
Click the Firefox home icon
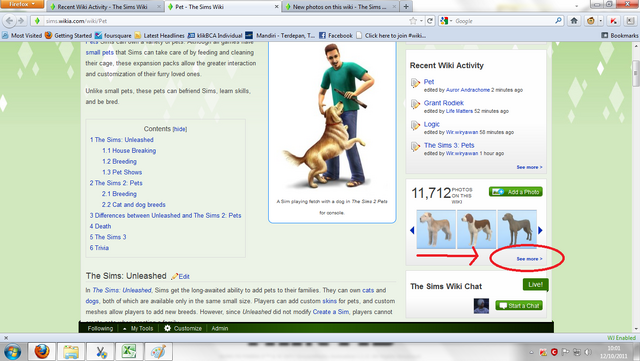click(x=574, y=21)
